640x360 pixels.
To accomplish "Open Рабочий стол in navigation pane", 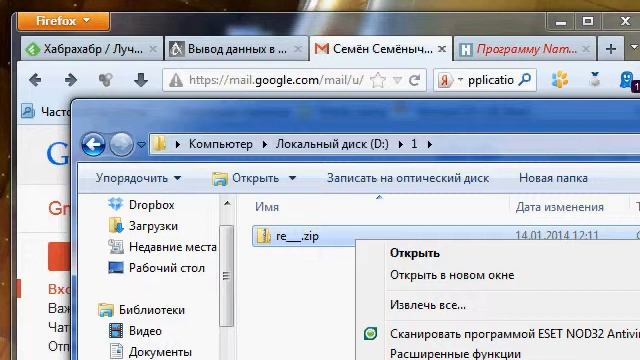I will click(157, 268).
